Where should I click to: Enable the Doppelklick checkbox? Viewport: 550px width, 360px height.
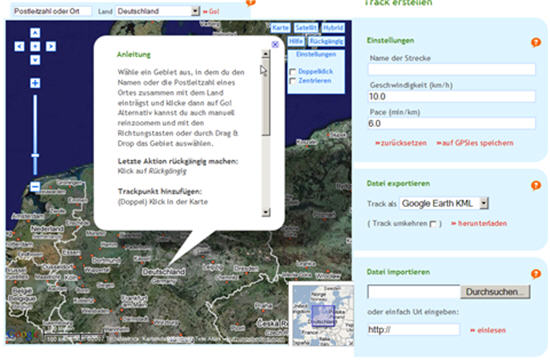pyautogui.click(x=293, y=72)
